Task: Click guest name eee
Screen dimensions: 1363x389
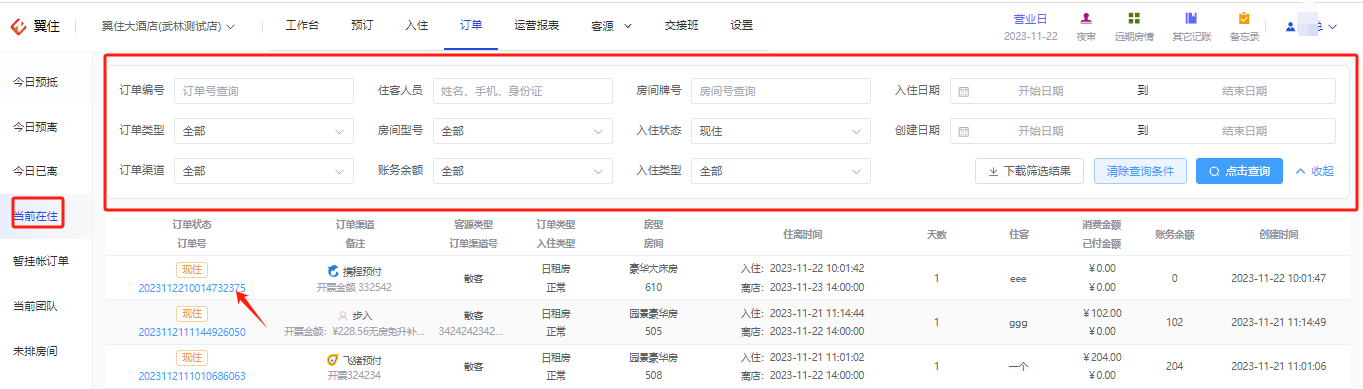Action: [x=1018, y=279]
